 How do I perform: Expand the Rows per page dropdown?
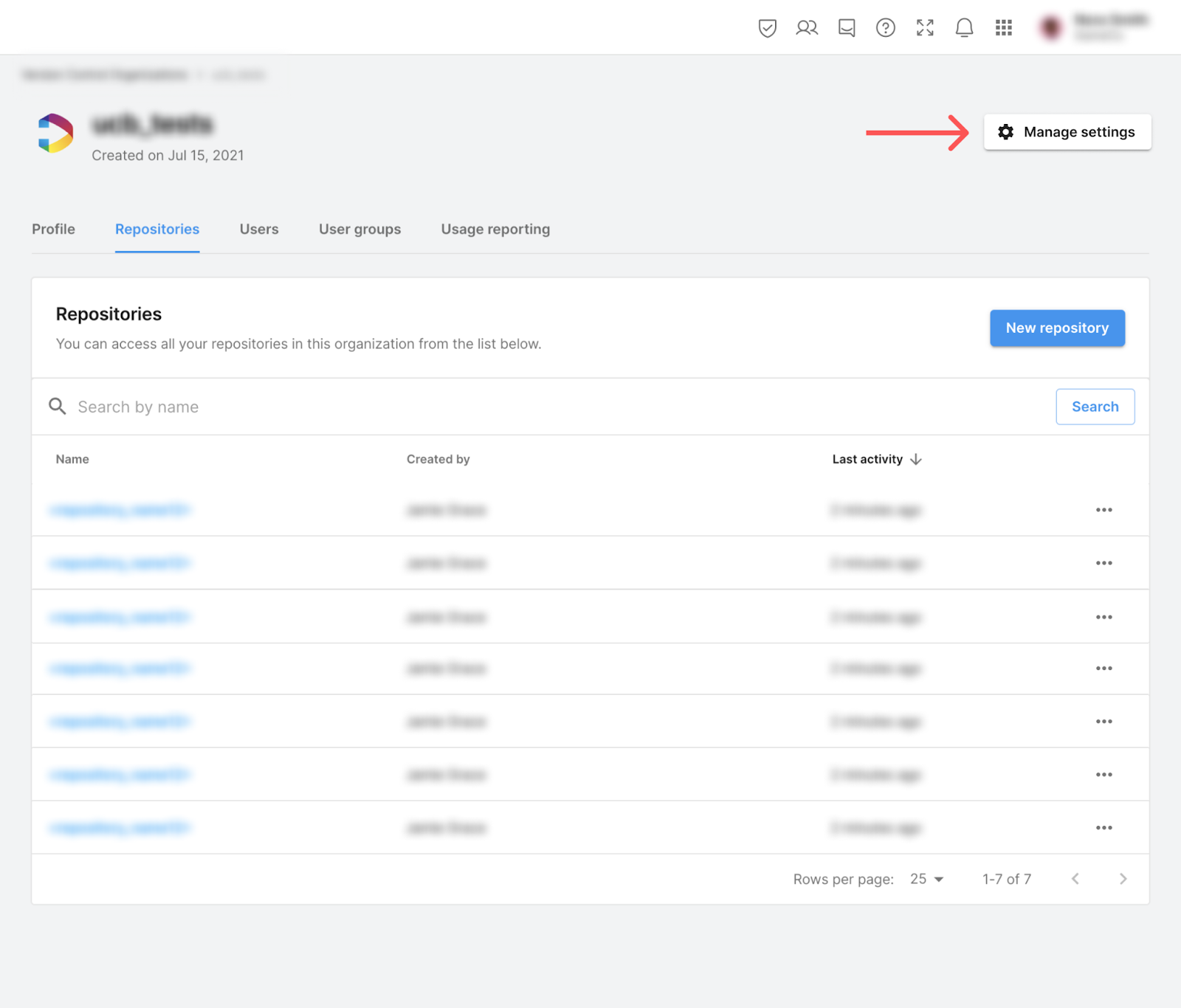pyautogui.click(x=927, y=879)
